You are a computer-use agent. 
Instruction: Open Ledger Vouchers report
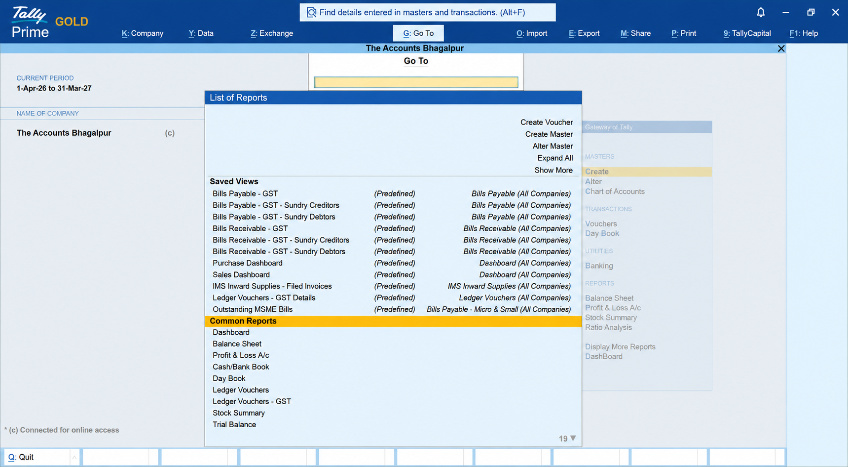click(x=241, y=390)
